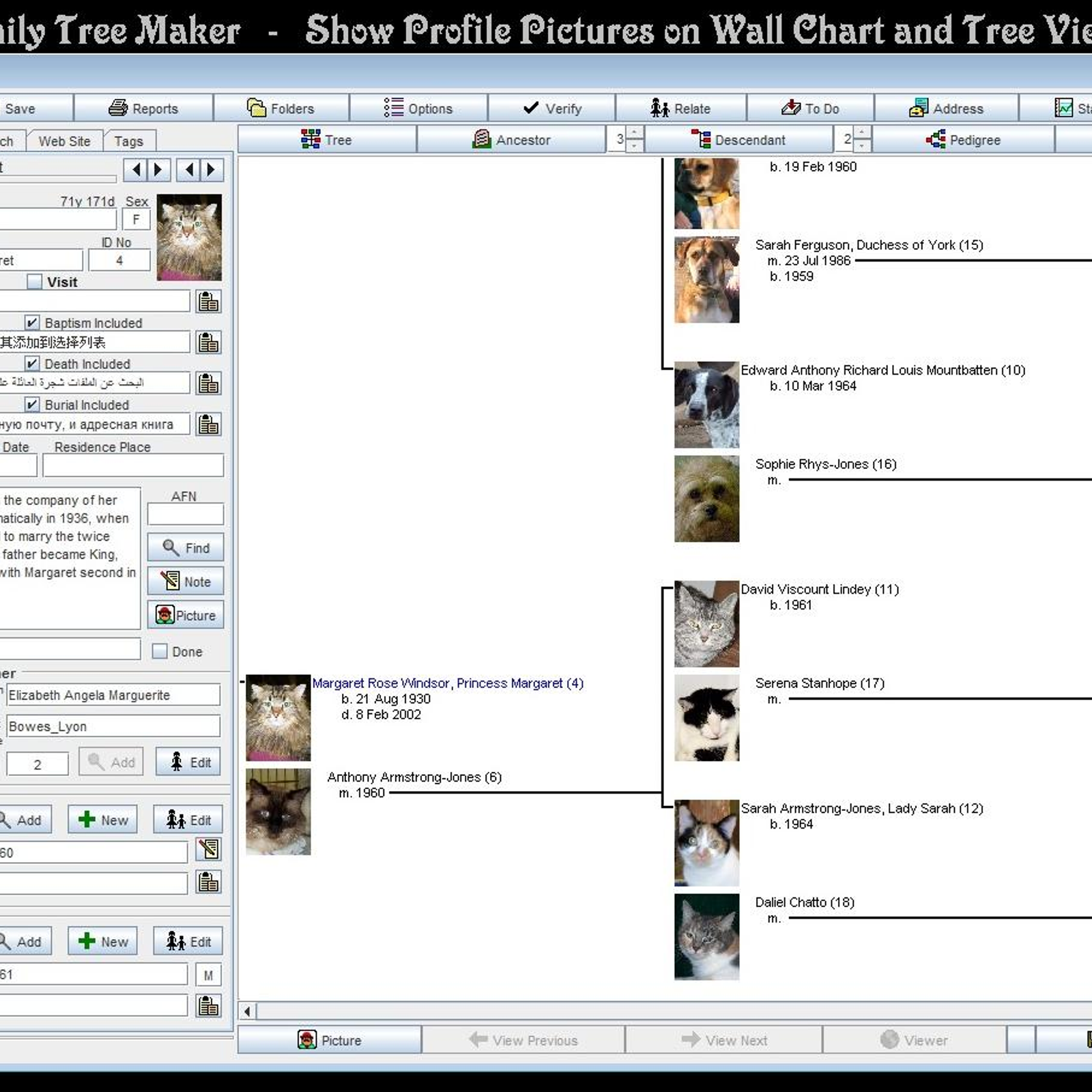Click the second left arrow navigation button
Viewport: 1092px width, 1092px height.
[188, 169]
